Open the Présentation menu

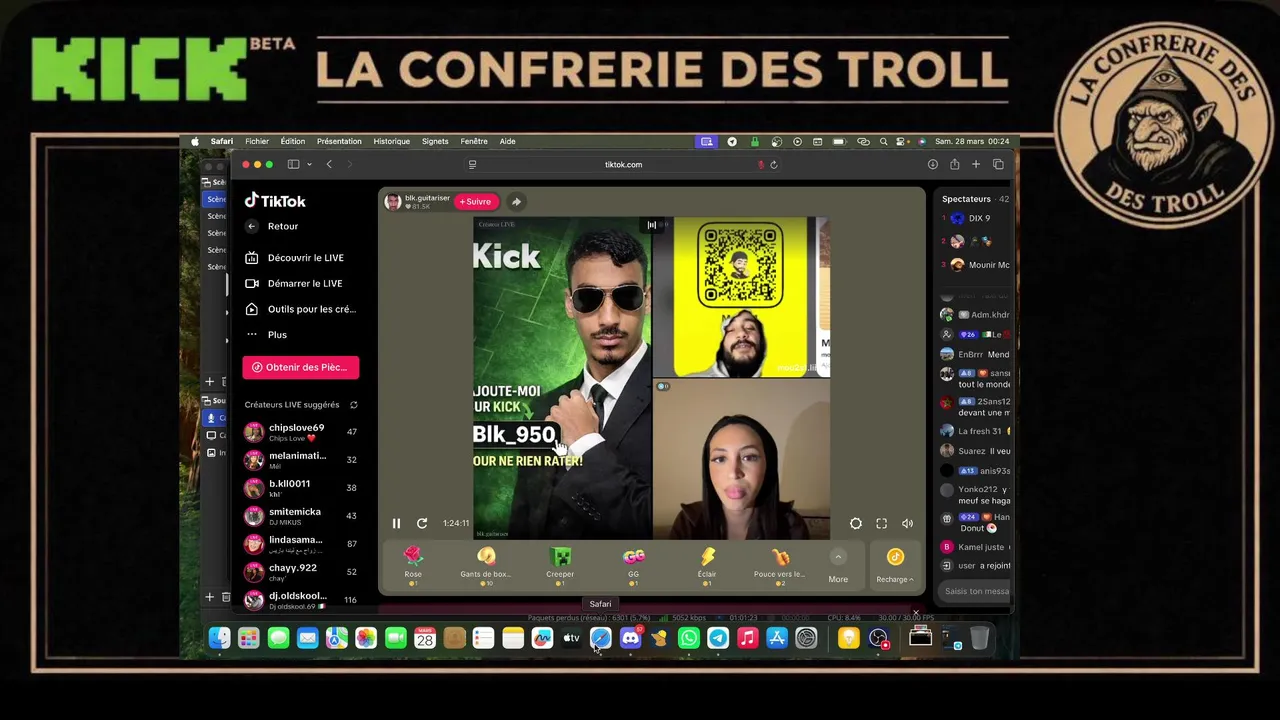[339, 141]
